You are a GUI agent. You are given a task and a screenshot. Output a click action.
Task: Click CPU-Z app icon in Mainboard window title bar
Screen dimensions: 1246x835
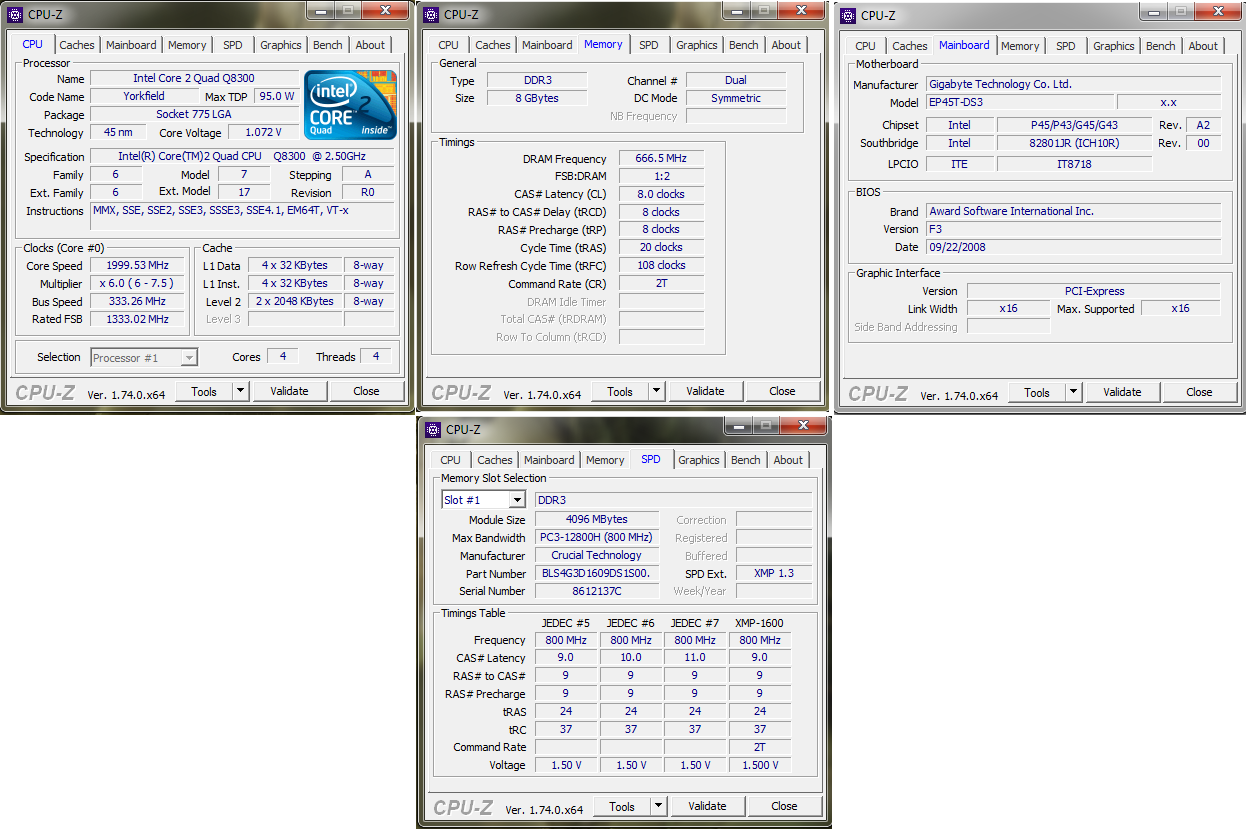[848, 15]
